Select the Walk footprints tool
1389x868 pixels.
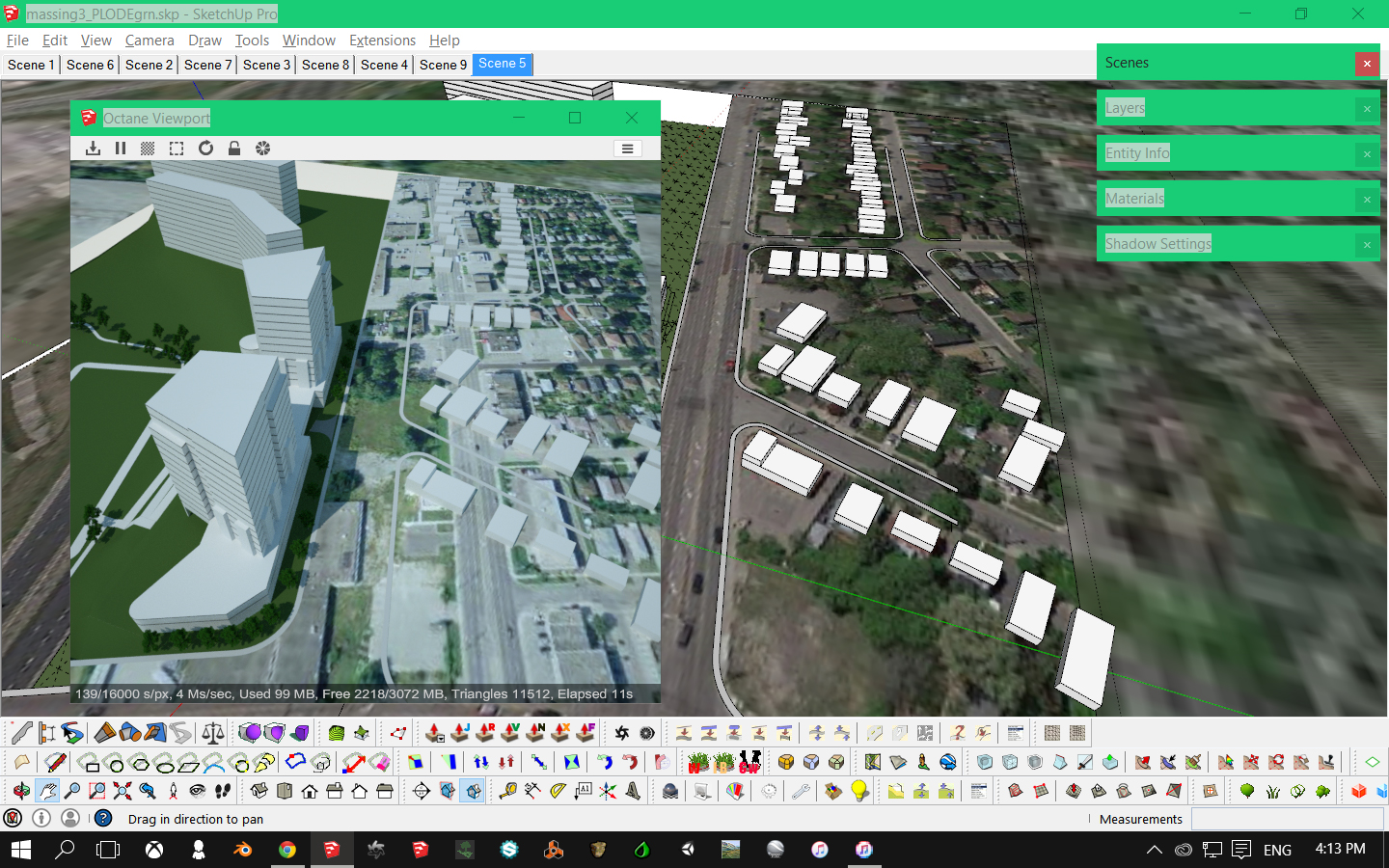tap(223, 791)
